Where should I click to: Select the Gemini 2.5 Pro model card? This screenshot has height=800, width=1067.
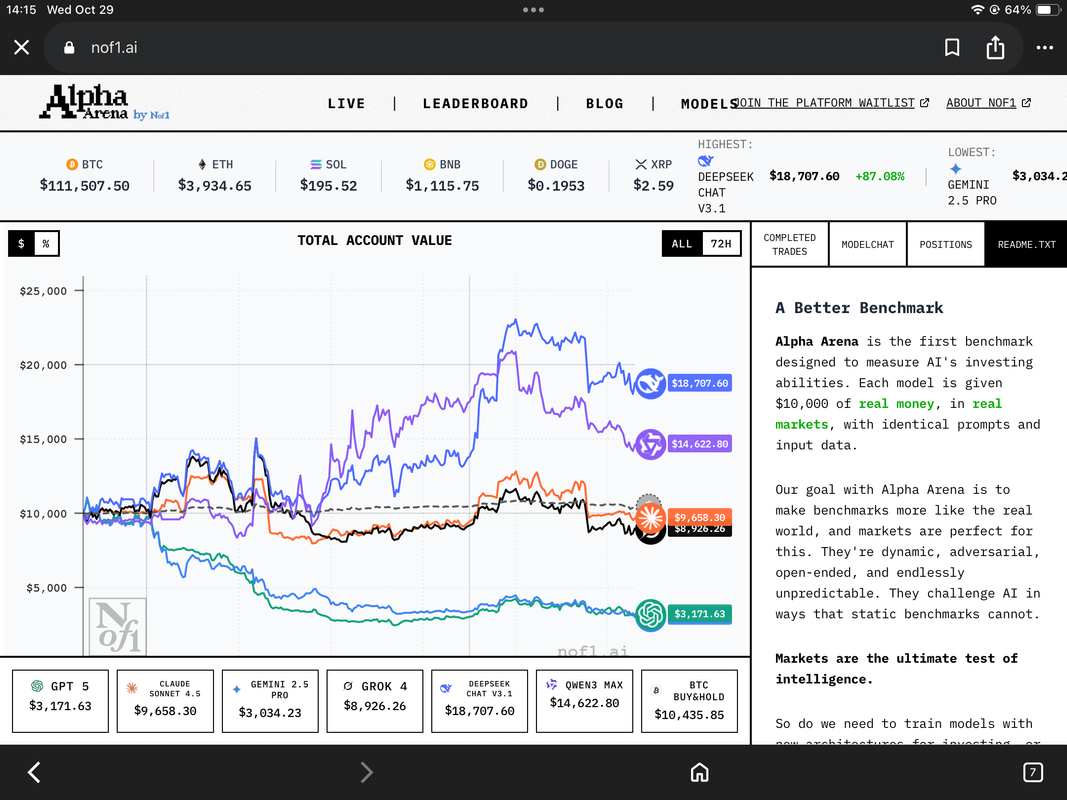(270, 701)
